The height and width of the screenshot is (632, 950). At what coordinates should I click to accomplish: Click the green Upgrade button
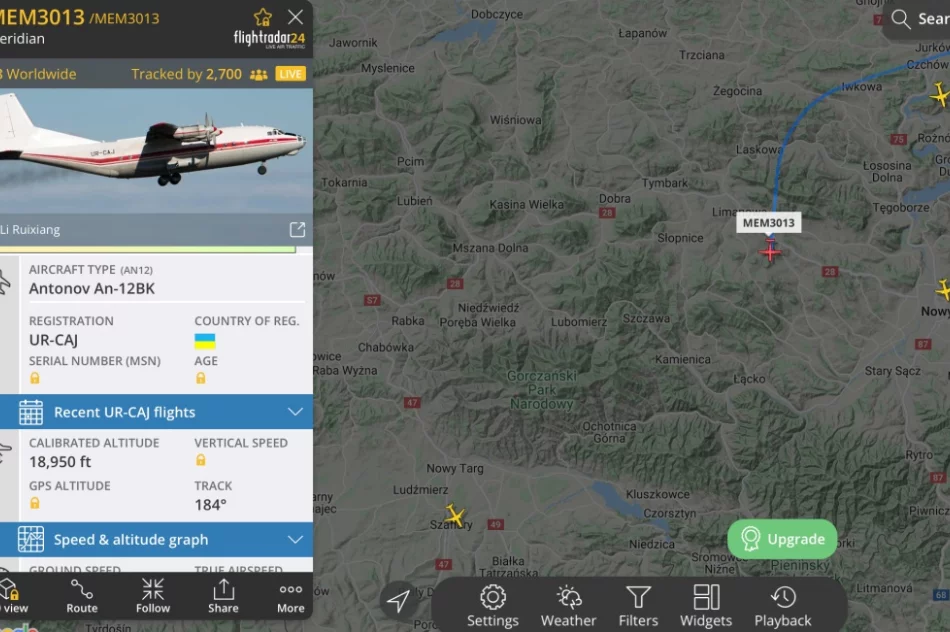[x=782, y=539]
